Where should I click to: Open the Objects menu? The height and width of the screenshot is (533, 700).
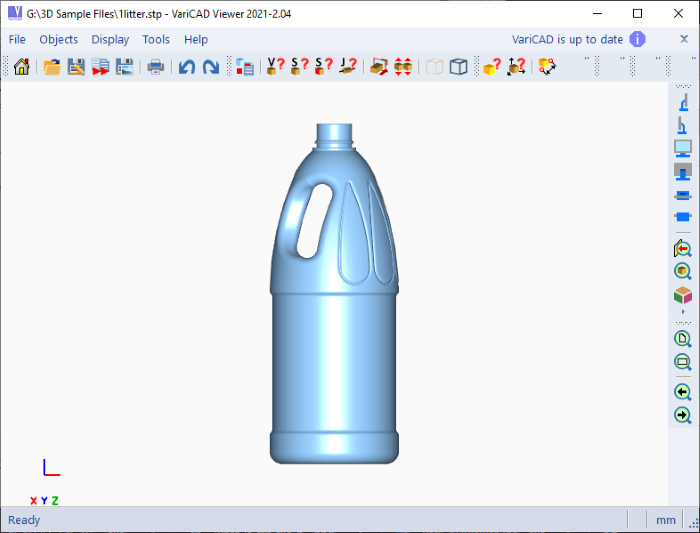pos(59,39)
